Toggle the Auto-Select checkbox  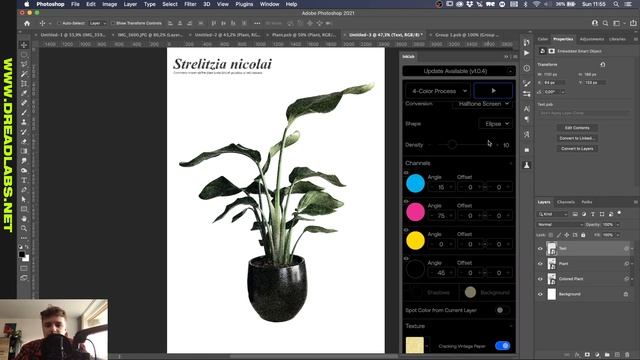tap(59, 23)
